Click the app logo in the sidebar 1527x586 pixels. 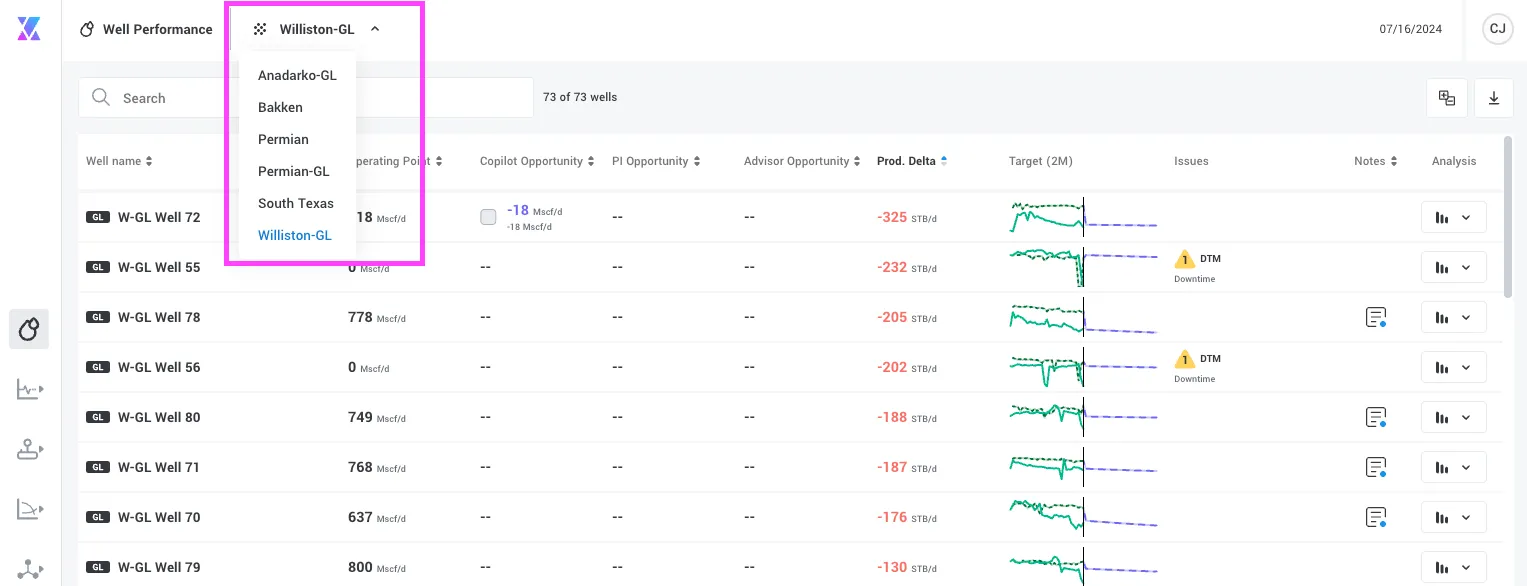[29, 29]
